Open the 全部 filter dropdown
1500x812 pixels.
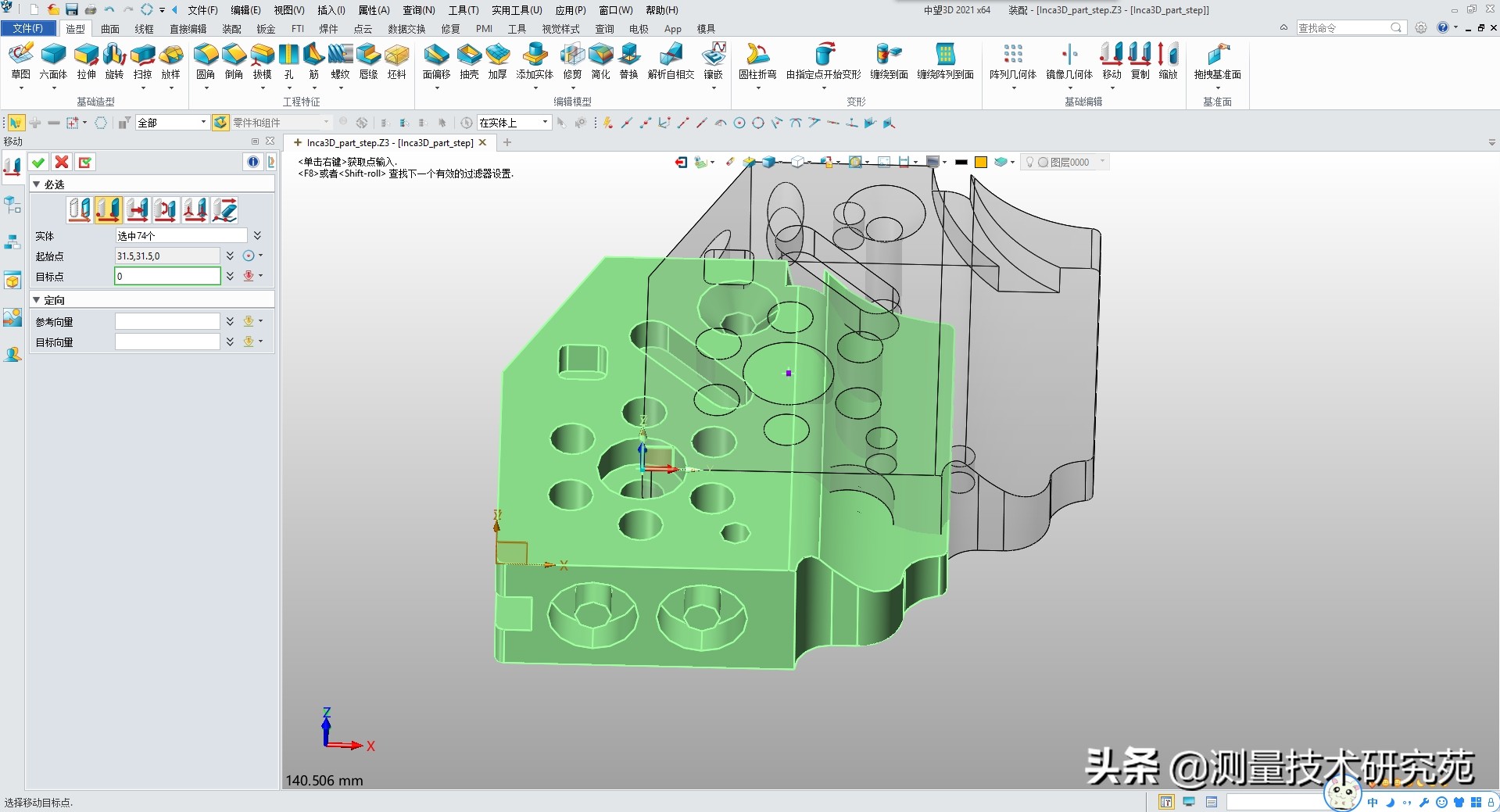[203, 122]
